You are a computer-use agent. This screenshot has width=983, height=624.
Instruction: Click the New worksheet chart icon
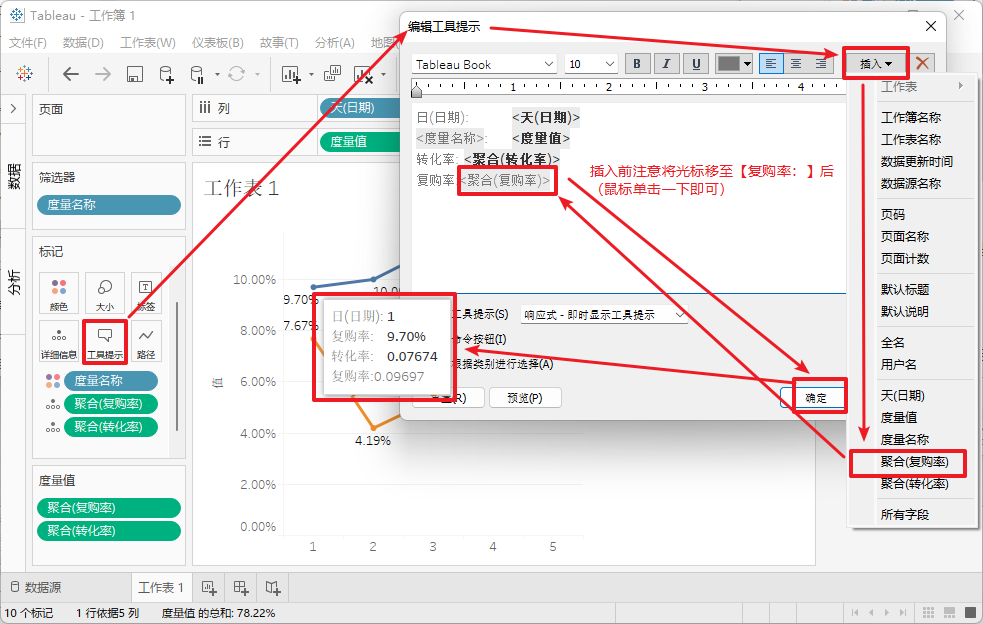pos(291,74)
